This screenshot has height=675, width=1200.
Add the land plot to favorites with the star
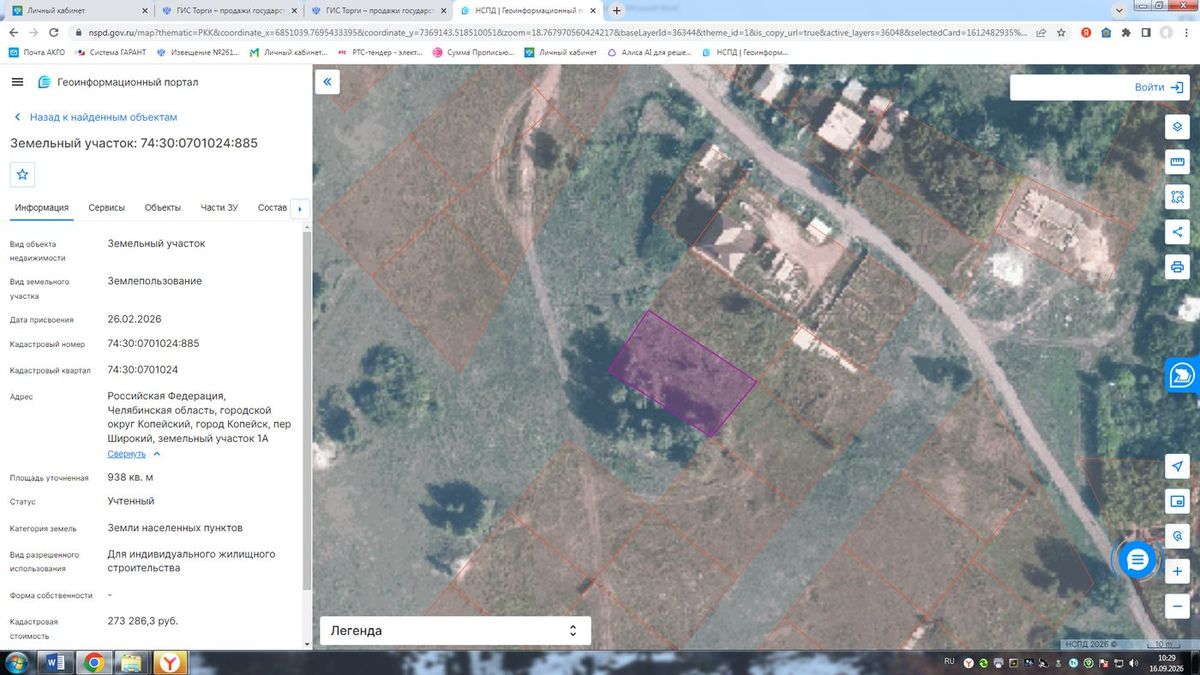(x=23, y=174)
